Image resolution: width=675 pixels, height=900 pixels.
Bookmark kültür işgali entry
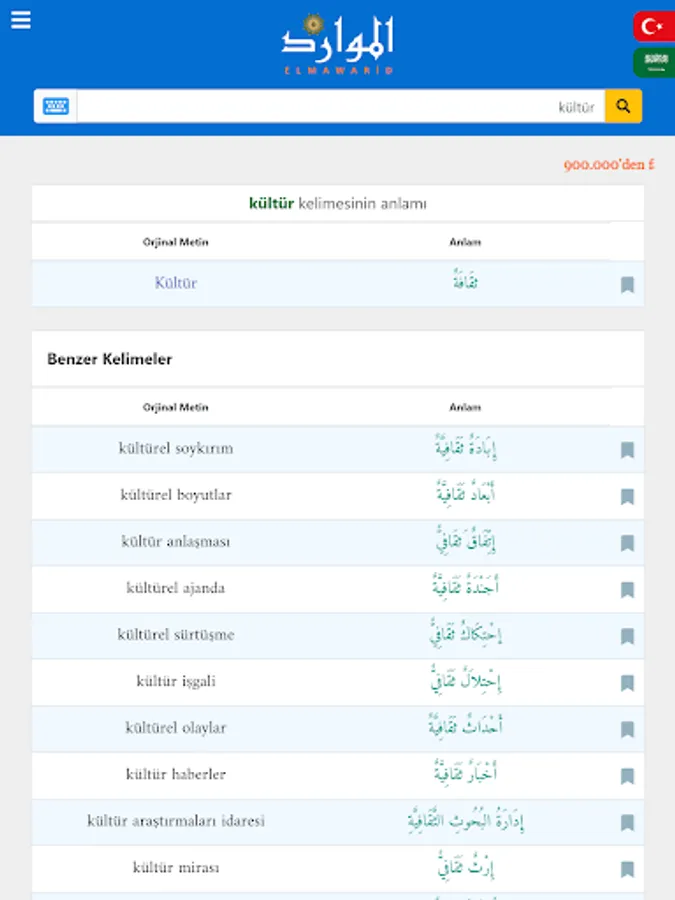627,683
